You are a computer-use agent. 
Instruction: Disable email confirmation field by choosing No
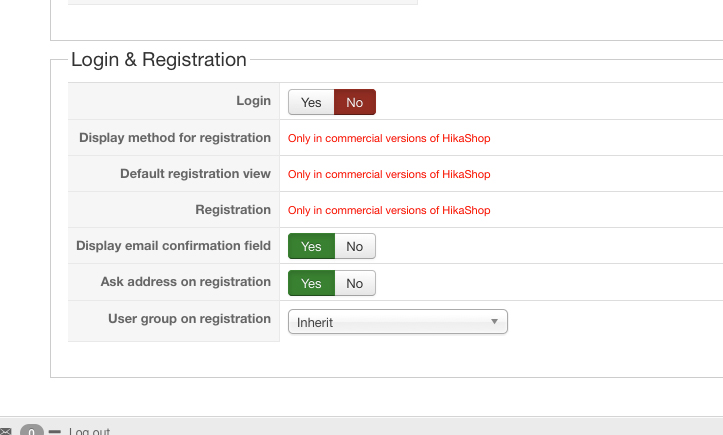coord(354,247)
